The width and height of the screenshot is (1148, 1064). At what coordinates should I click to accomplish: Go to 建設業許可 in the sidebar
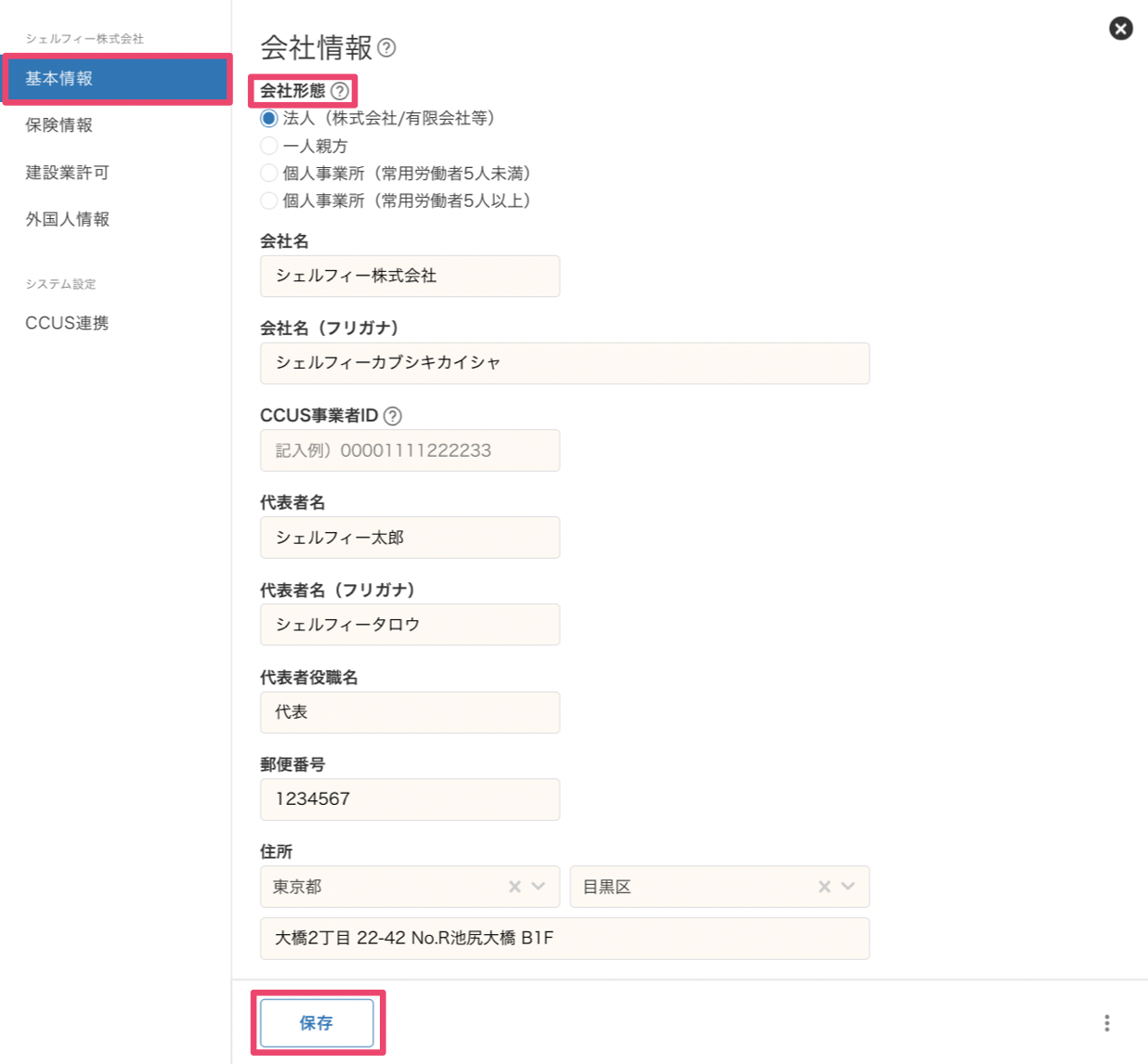coord(68,173)
